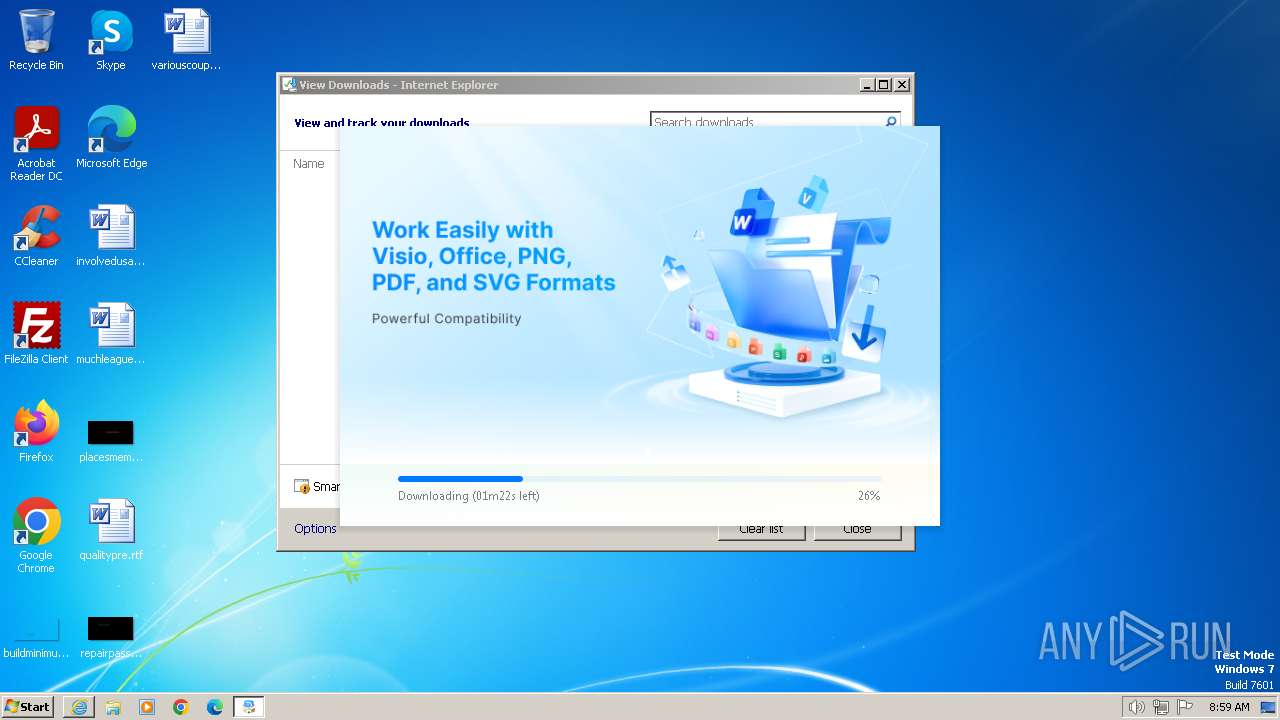Maximize the View Downloads window
This screenshot has height=720, width=1280.
click(884, 85)
